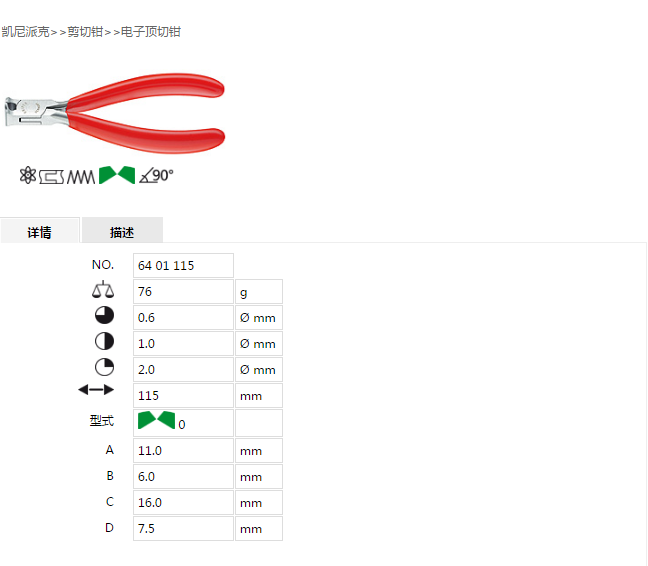Click the three-quarter filled circle wire icon

click(x=104, y=316)
